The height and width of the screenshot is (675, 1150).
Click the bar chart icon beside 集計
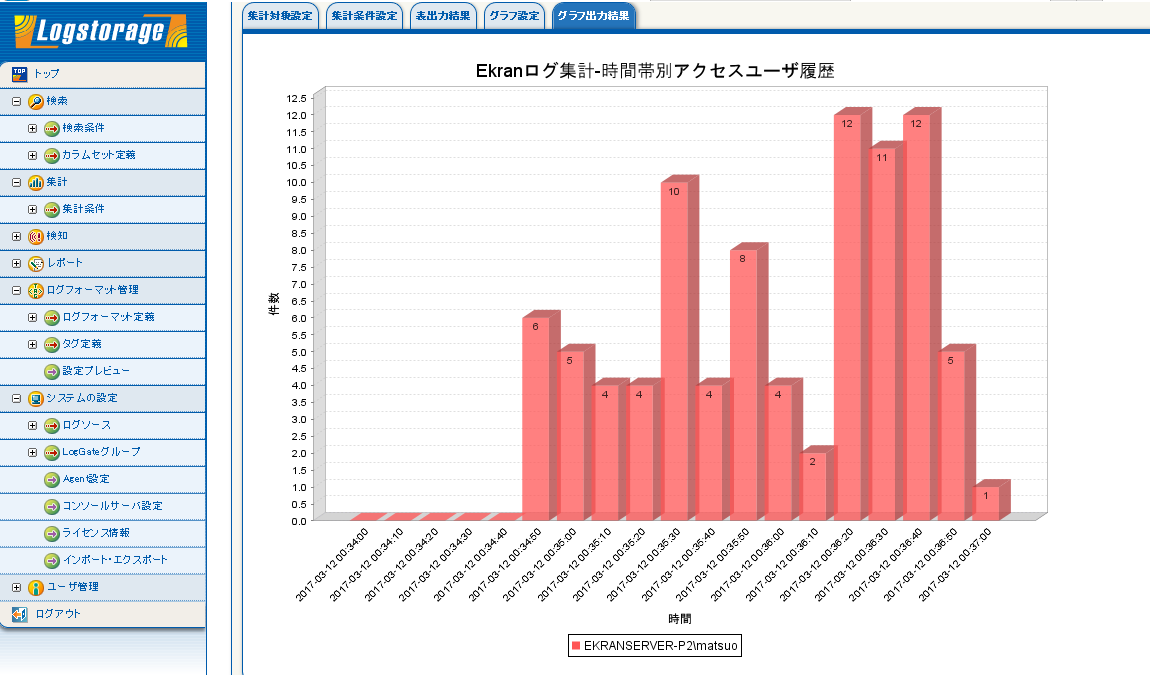coord(35,183)
